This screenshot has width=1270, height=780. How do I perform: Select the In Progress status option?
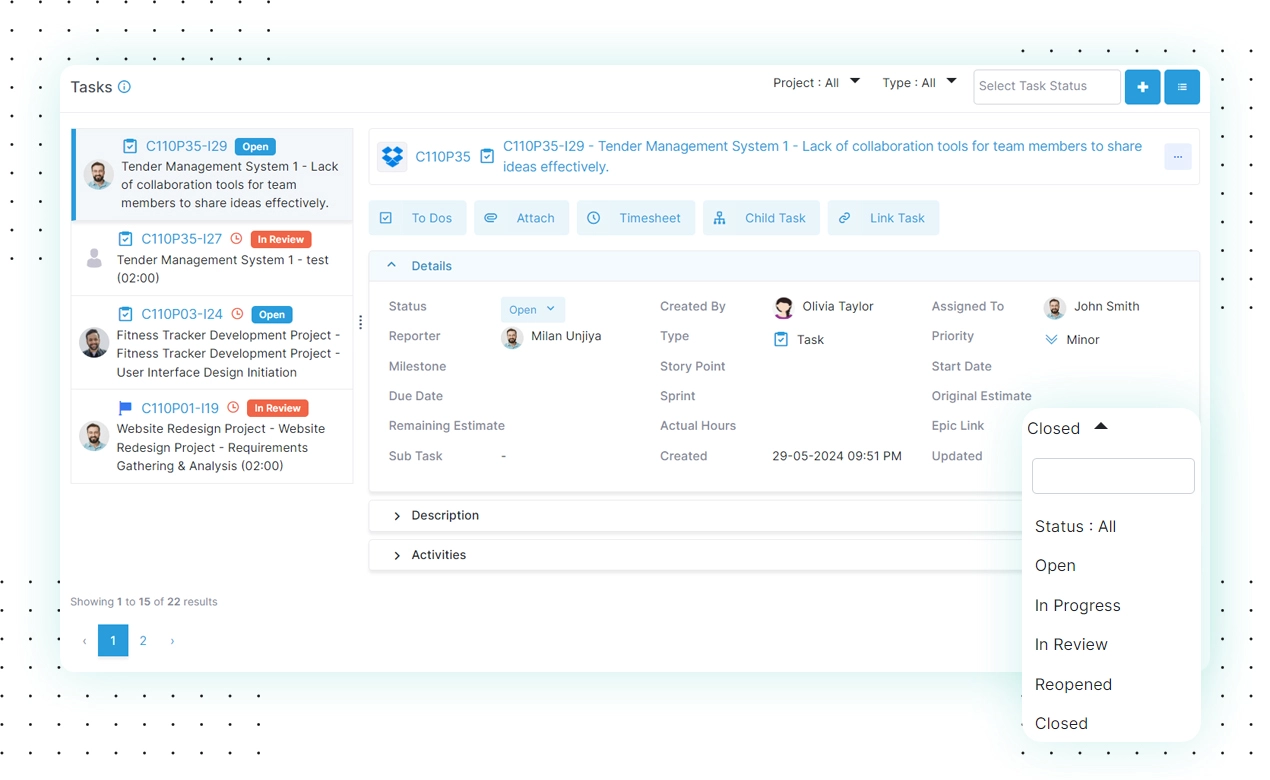click(1077, 605)
